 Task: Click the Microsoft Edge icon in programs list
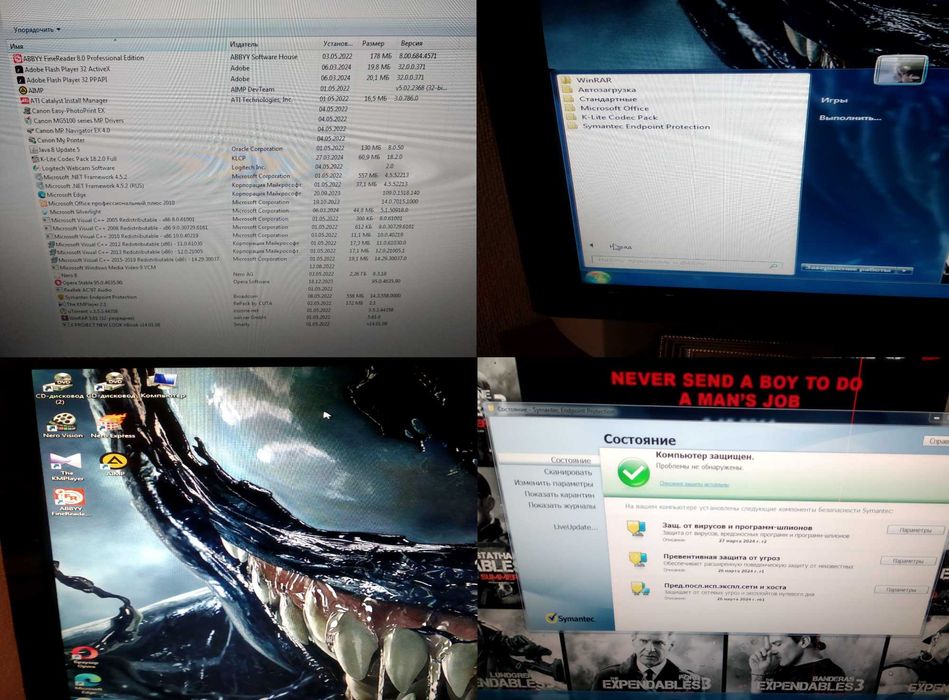pyautogui.click(x=41, y=195)
